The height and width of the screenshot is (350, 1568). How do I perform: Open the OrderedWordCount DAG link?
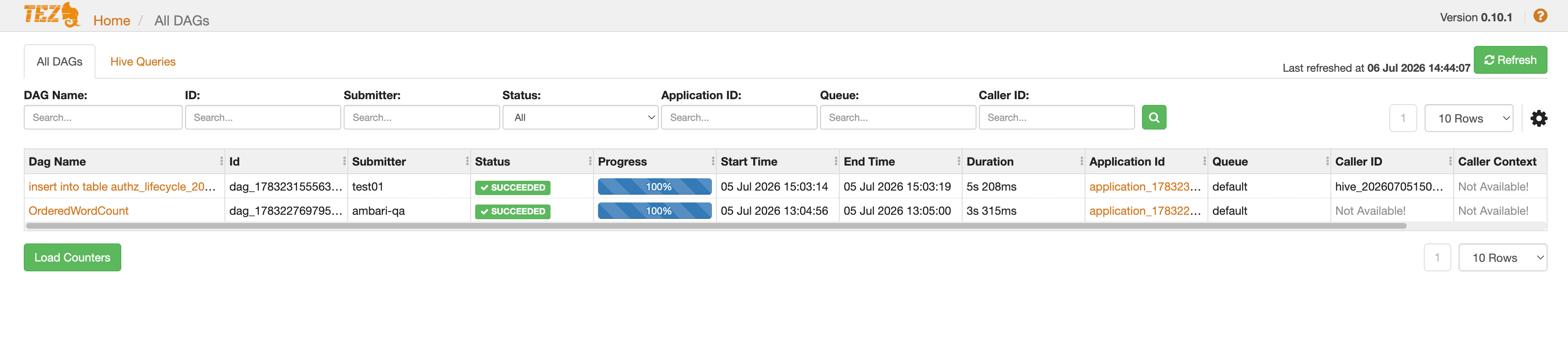(x=79, y=211)
